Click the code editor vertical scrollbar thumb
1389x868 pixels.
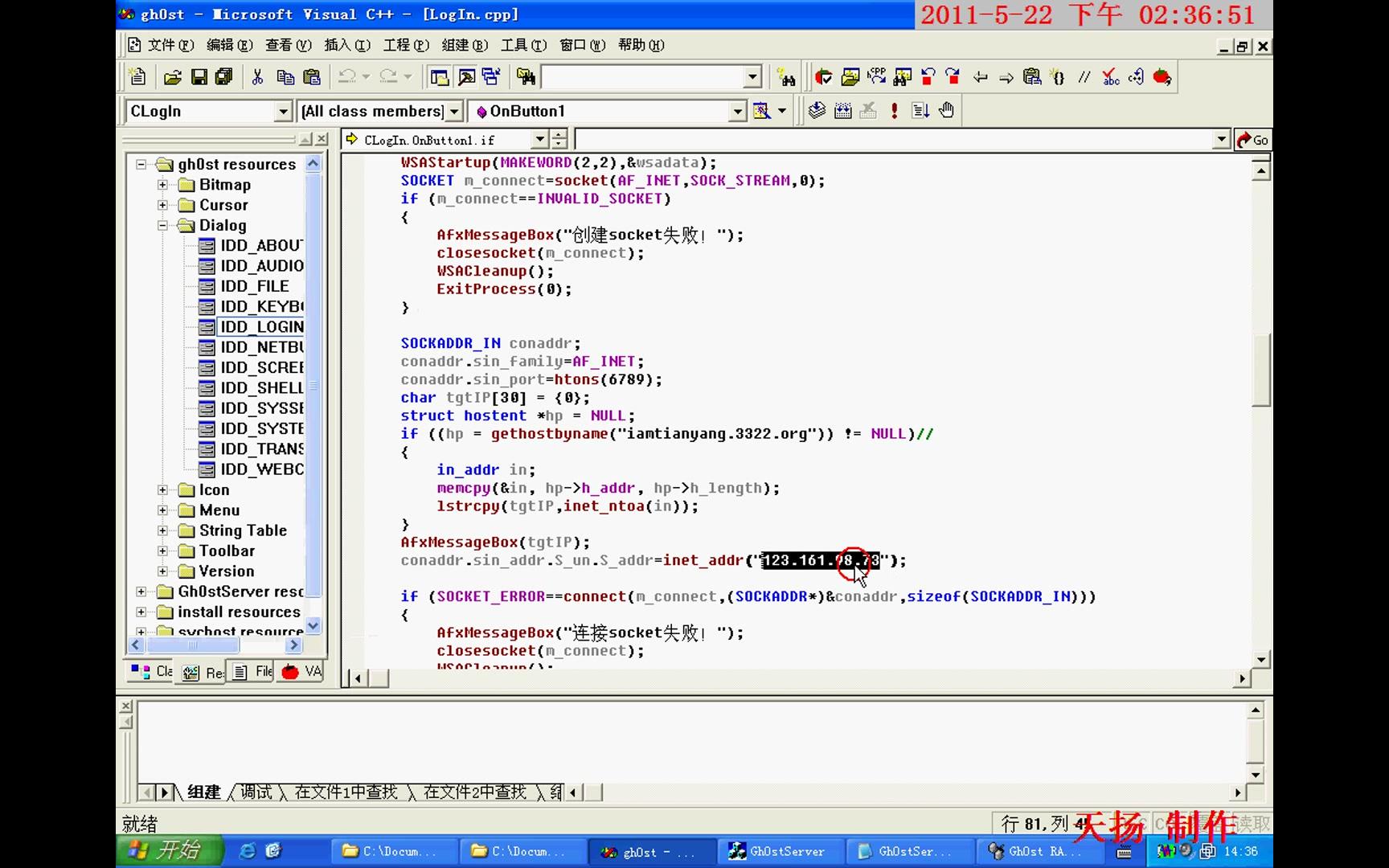[x=1261, y=370]
